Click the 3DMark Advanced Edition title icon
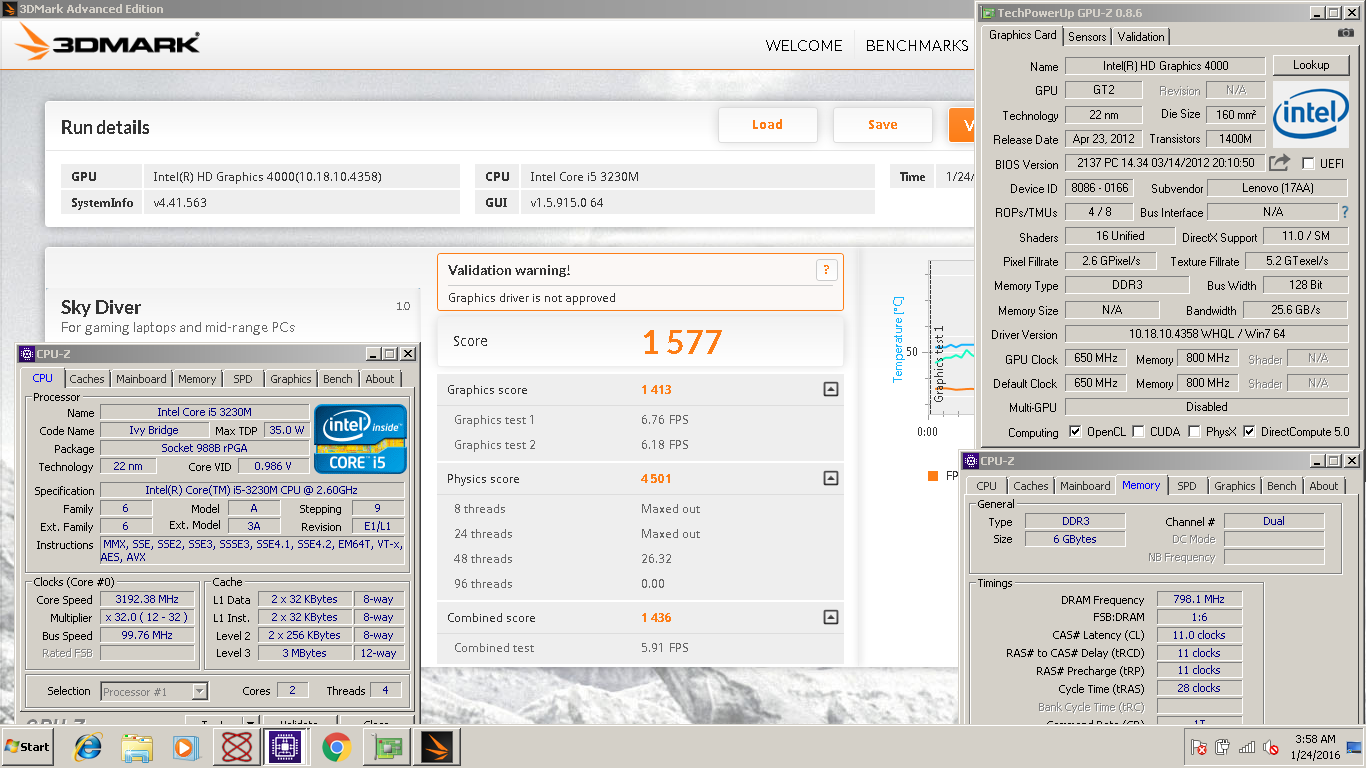The height and width of the screenshot is (768, 1366). point(9,9)
